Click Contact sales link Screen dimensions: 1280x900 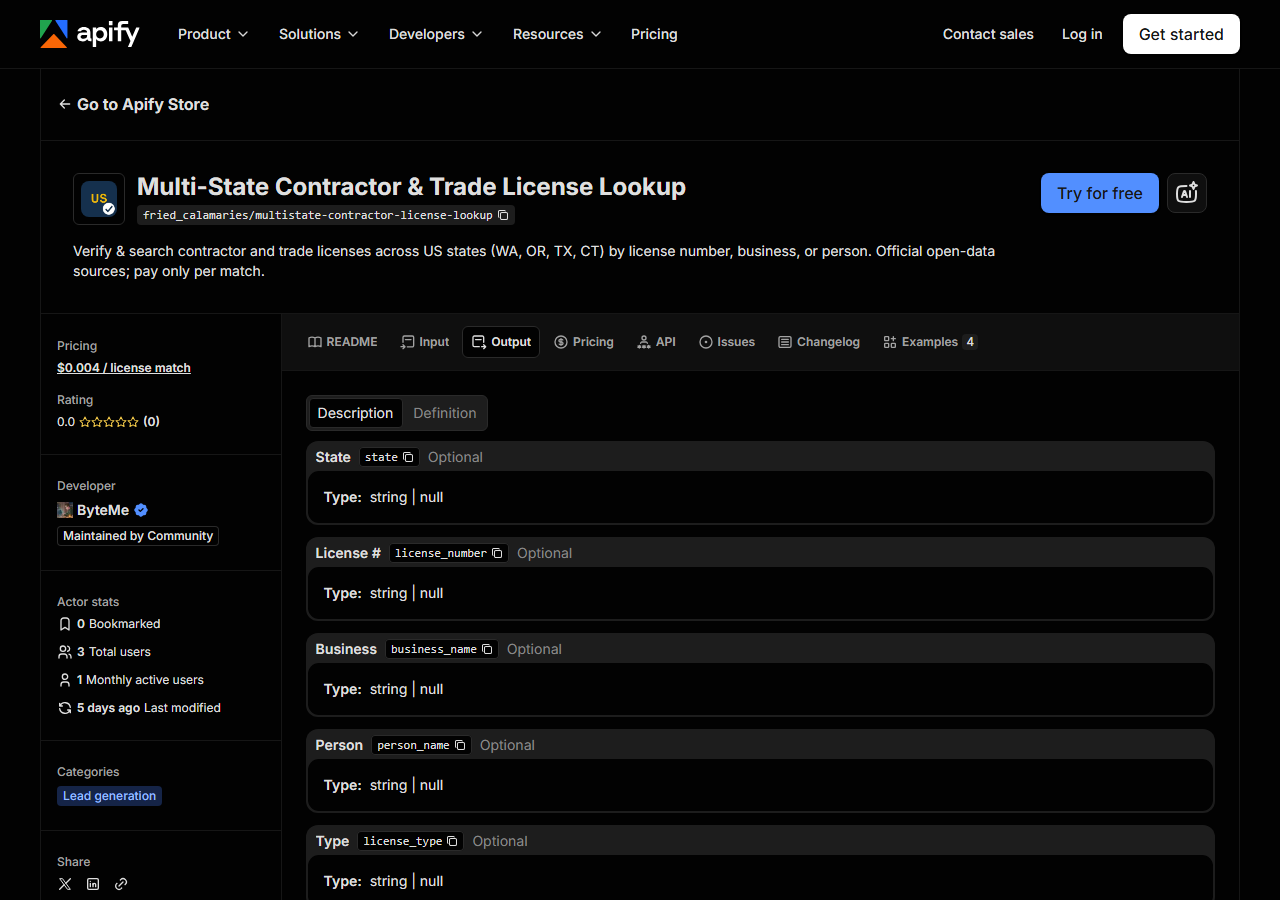coord(988,34)
